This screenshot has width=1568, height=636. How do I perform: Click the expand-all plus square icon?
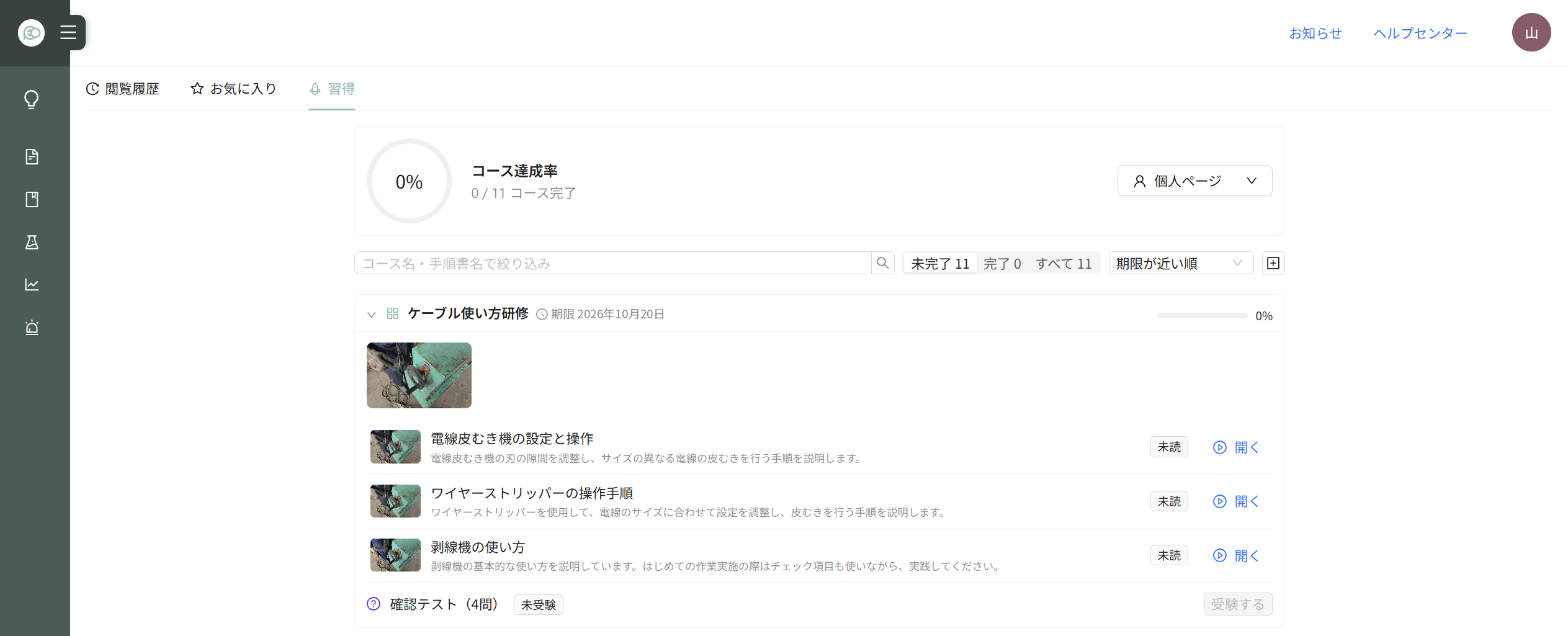coord(1273,263)
